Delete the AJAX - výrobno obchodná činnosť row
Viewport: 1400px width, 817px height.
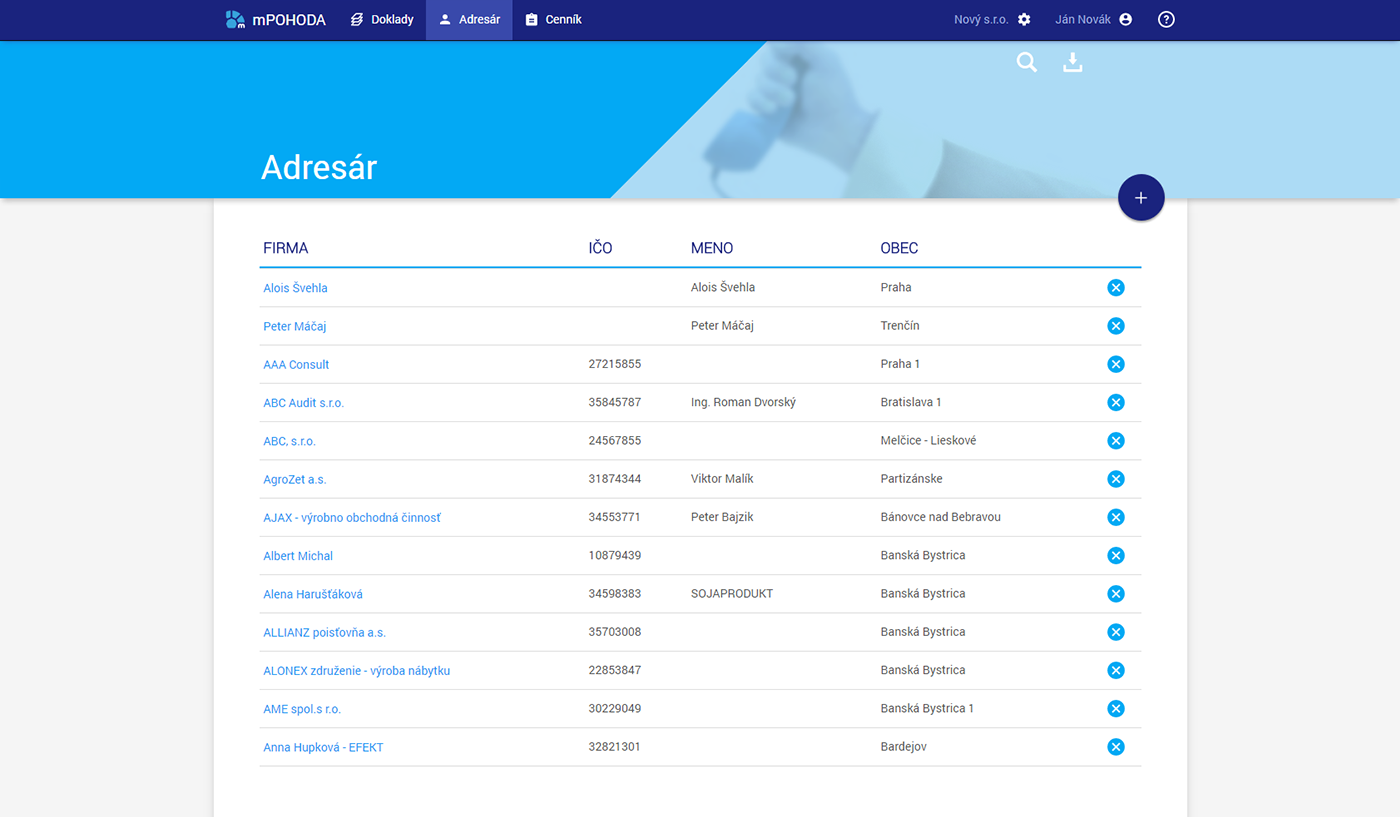(1116, 517)
